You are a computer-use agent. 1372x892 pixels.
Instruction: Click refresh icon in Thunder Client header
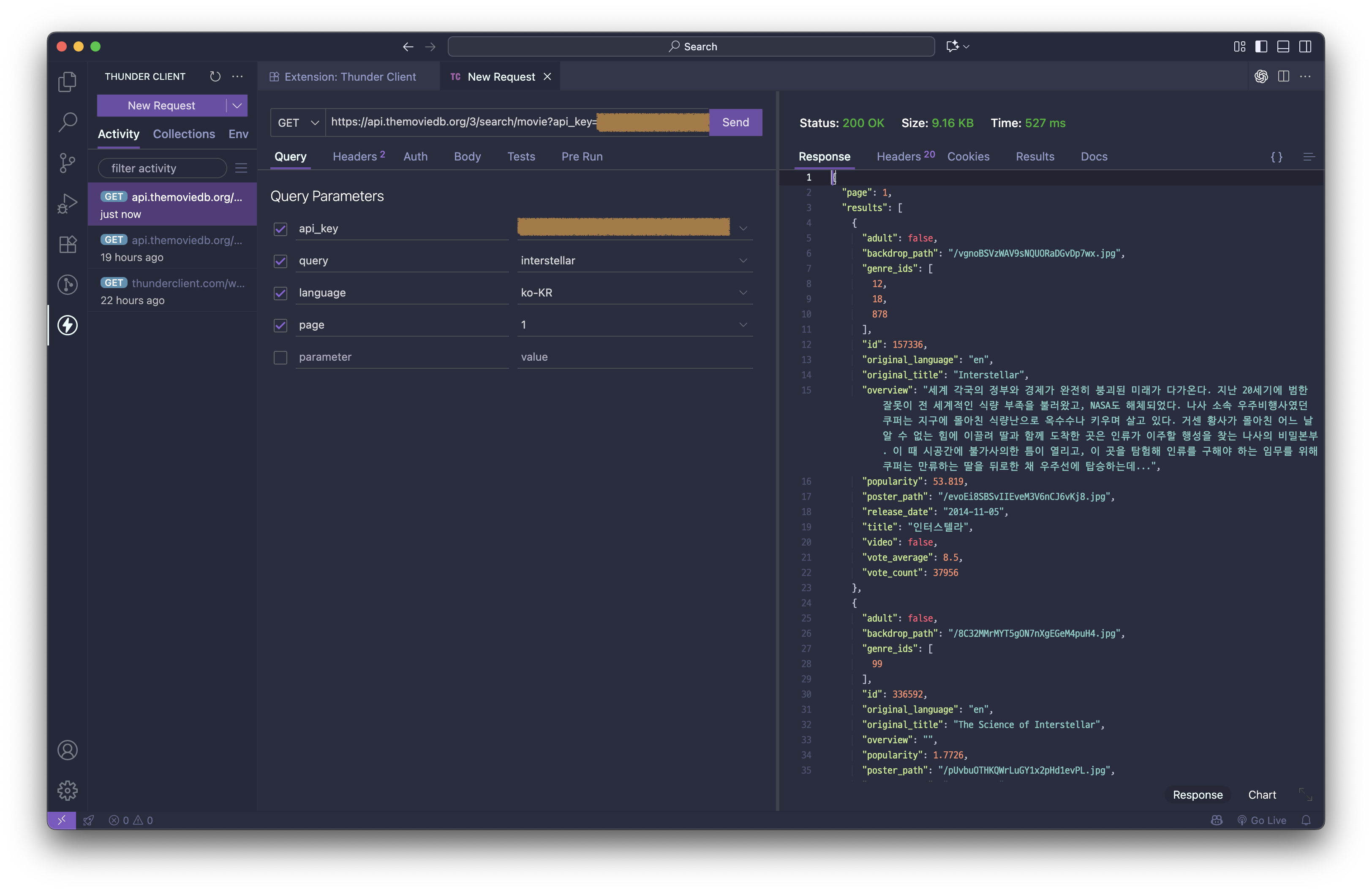click(x=215, y=76)
